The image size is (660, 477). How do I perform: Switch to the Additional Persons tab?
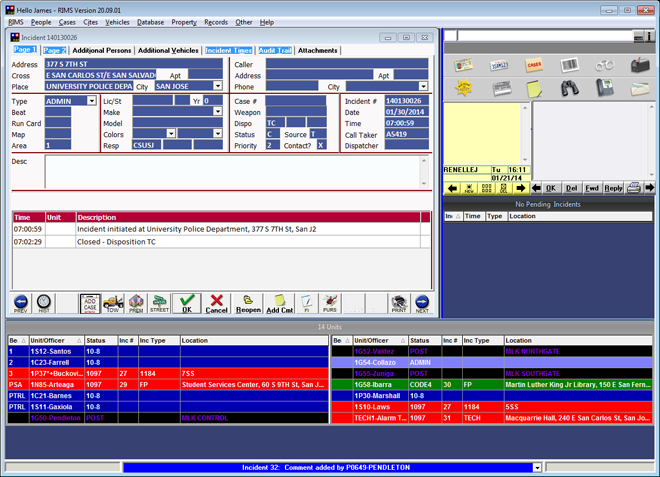click(x=102, y=50)
